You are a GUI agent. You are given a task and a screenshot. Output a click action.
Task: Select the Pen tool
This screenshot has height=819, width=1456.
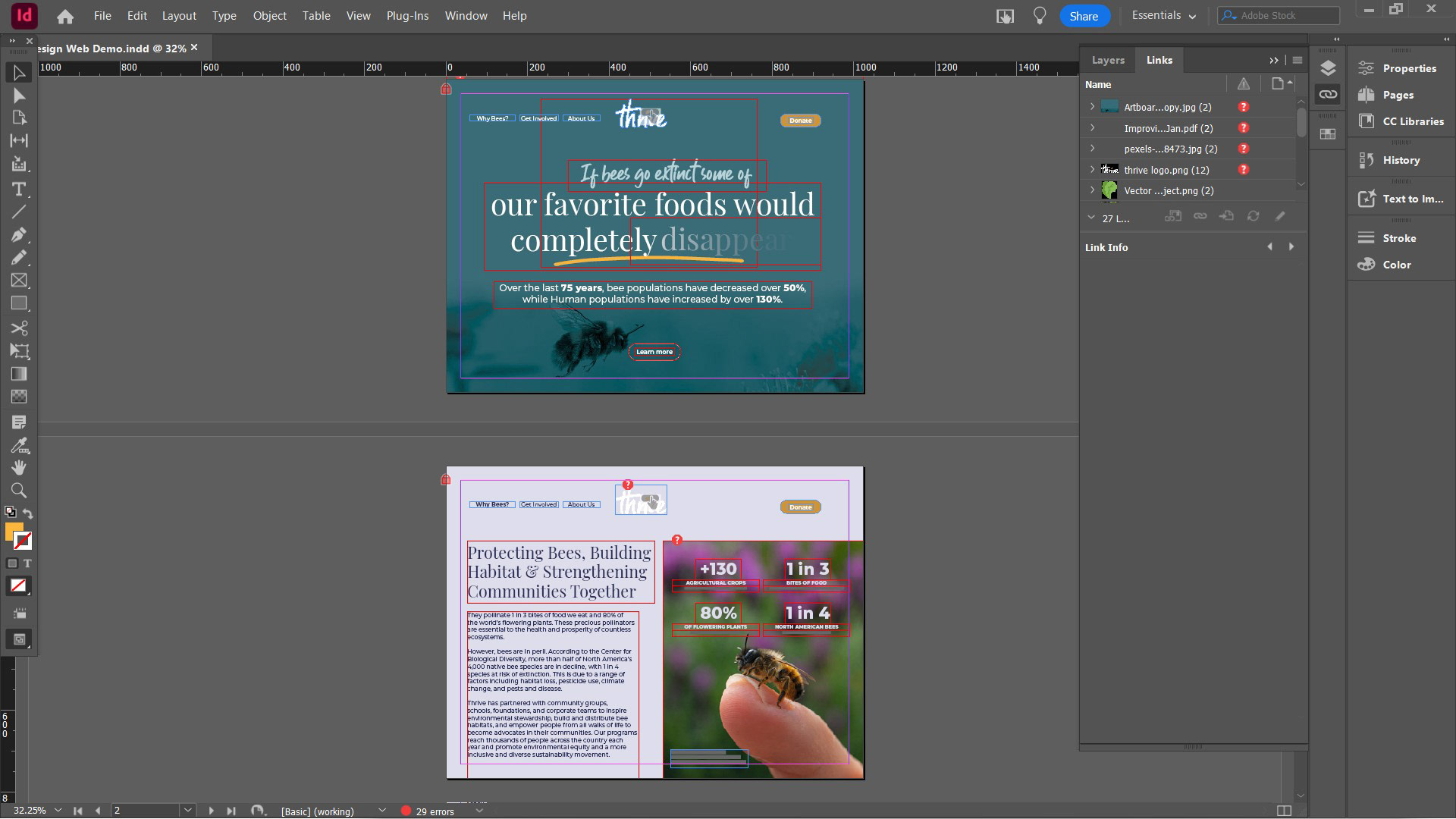coord(19,234)
